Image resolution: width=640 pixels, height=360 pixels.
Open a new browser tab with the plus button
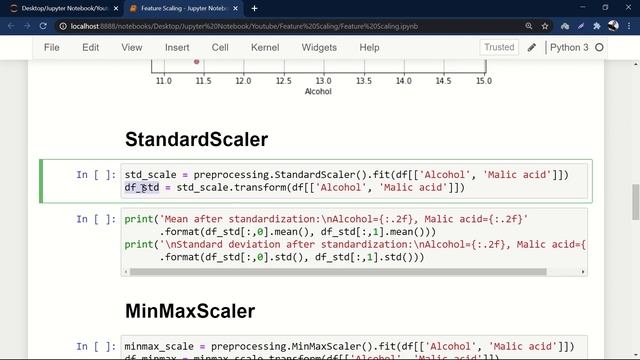[254, 8]
